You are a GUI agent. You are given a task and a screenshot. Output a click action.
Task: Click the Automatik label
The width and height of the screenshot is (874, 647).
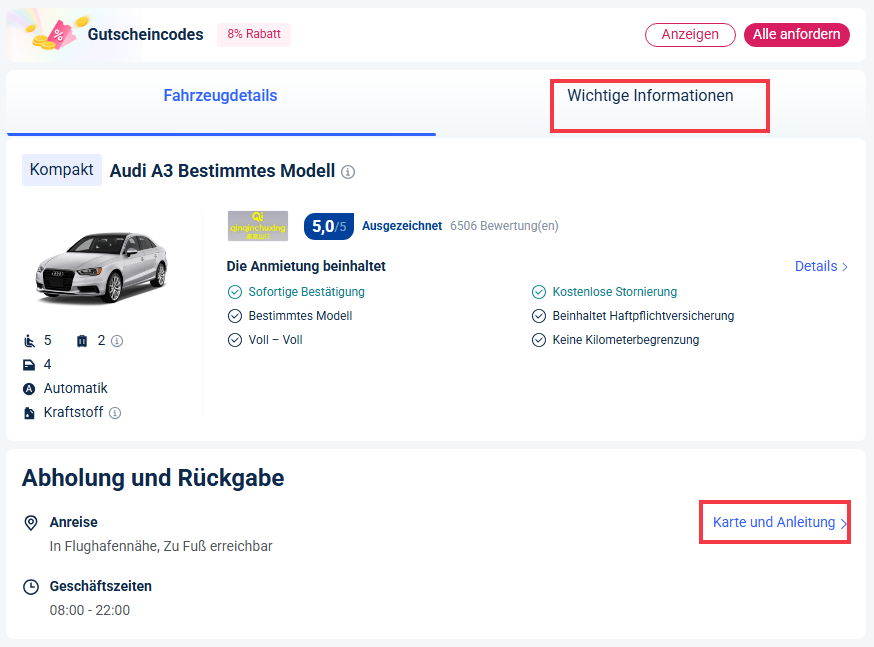pos(75,388)
